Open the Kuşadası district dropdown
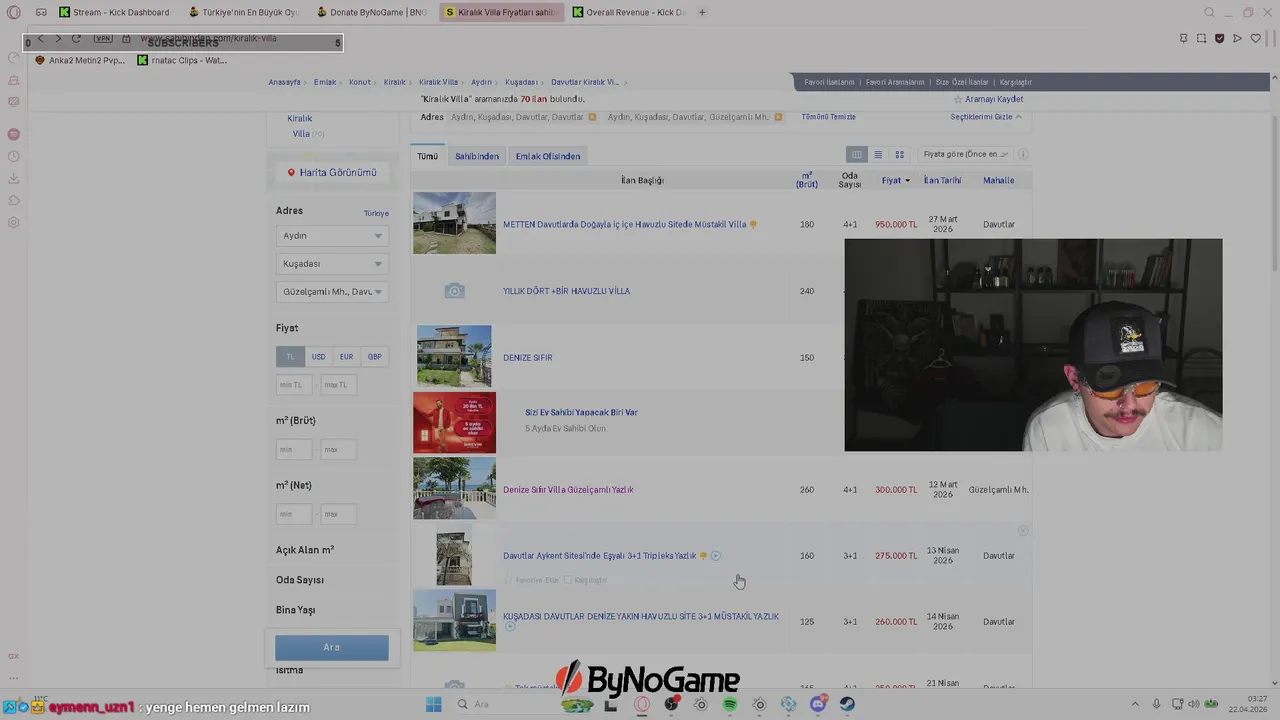 [332, 264]
